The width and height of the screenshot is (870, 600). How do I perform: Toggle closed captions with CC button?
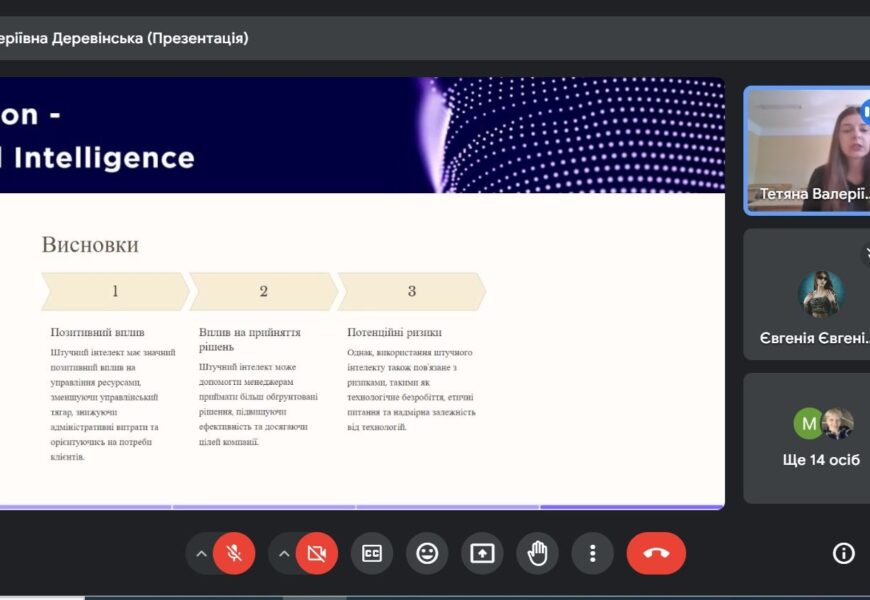pyautogui.click(x=372, y=553)
